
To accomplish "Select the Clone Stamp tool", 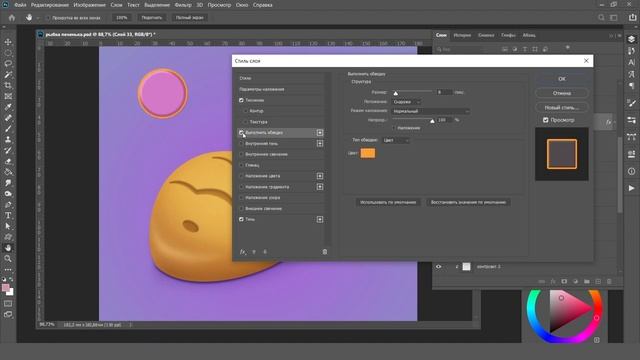I will coord(8,139).
